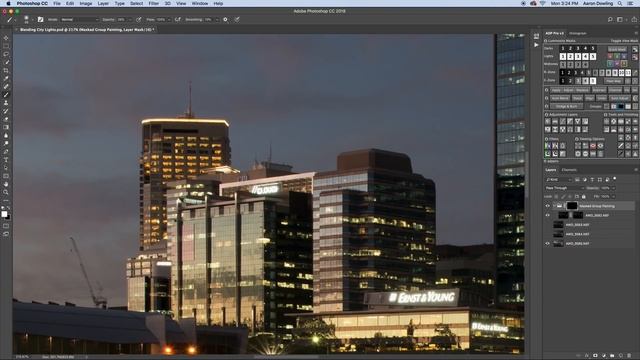Open the Layer menu
The width and height of the screenshot is (640, 360).
click(103, 3)
